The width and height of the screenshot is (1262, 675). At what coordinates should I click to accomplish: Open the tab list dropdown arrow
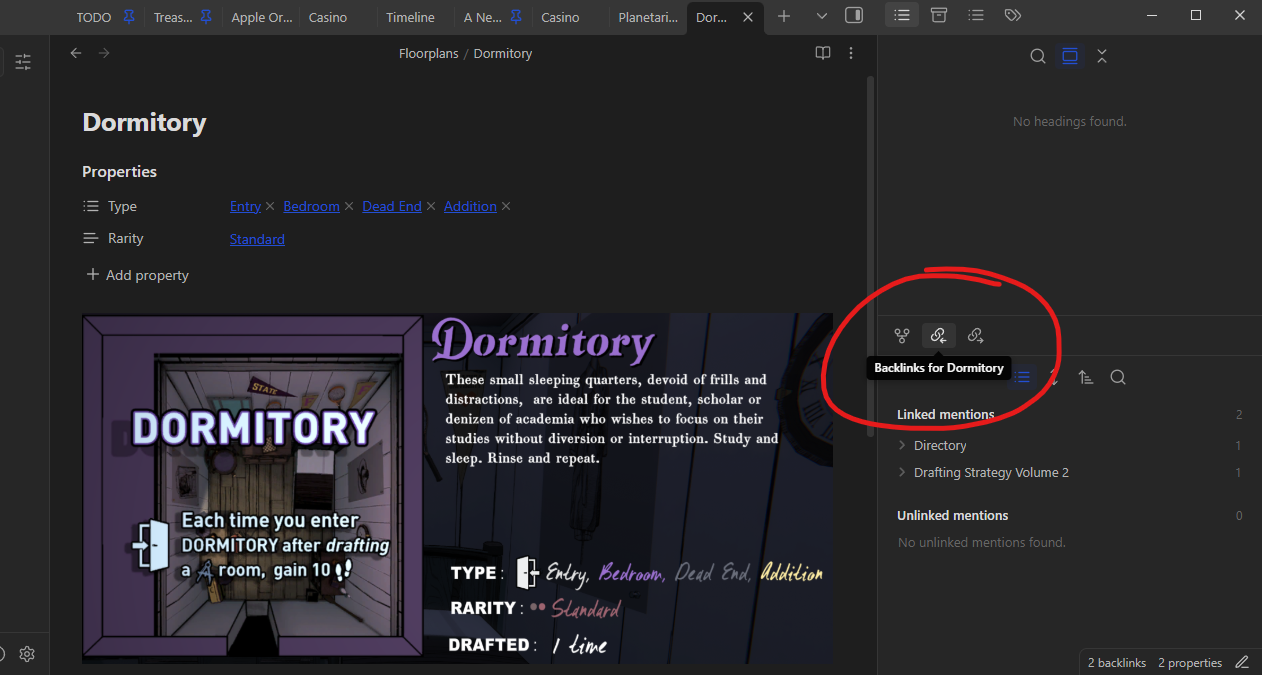pyautogui.click(x=822, y=16)
